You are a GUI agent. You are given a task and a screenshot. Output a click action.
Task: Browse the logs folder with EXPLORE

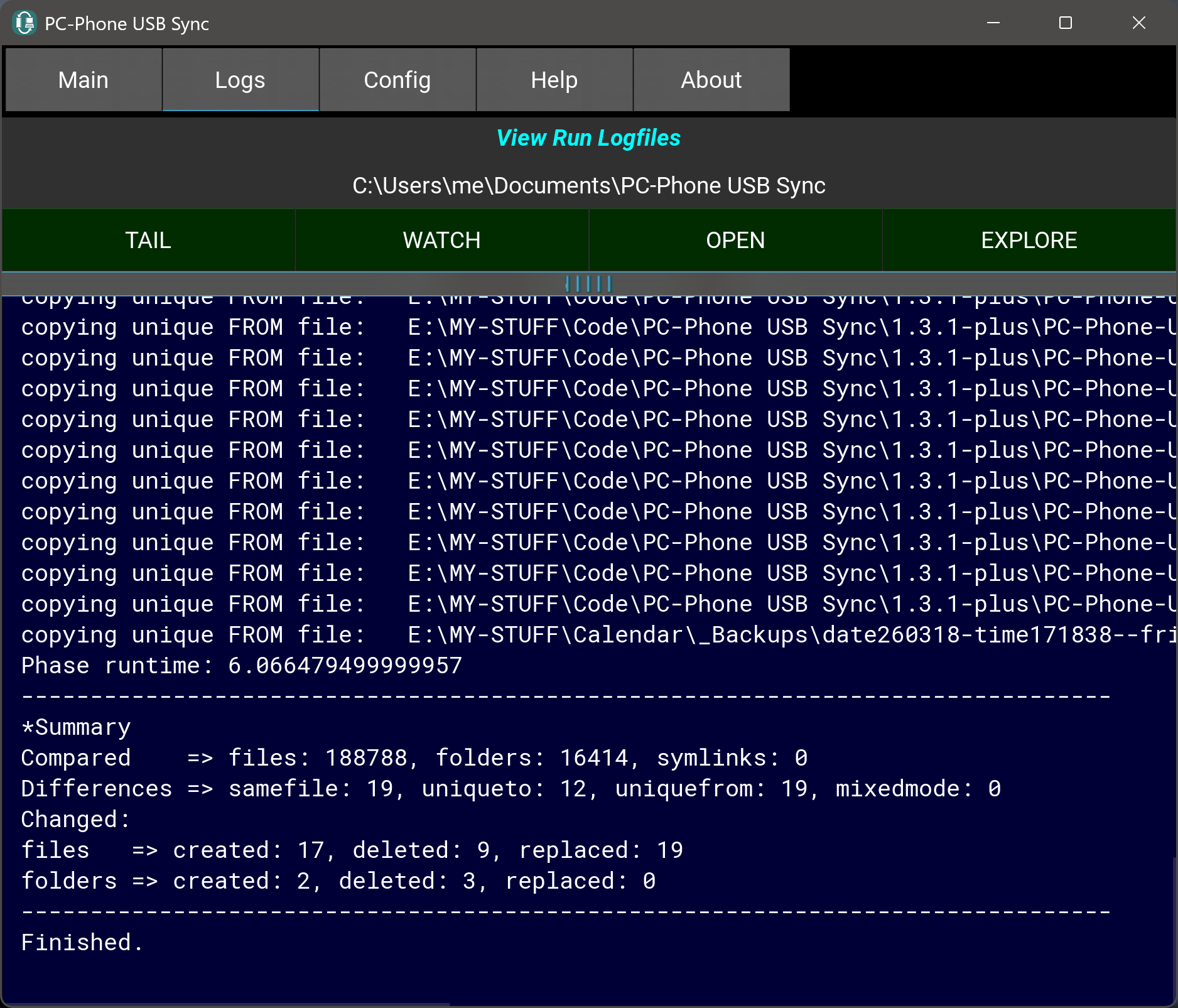(1029, 240)
